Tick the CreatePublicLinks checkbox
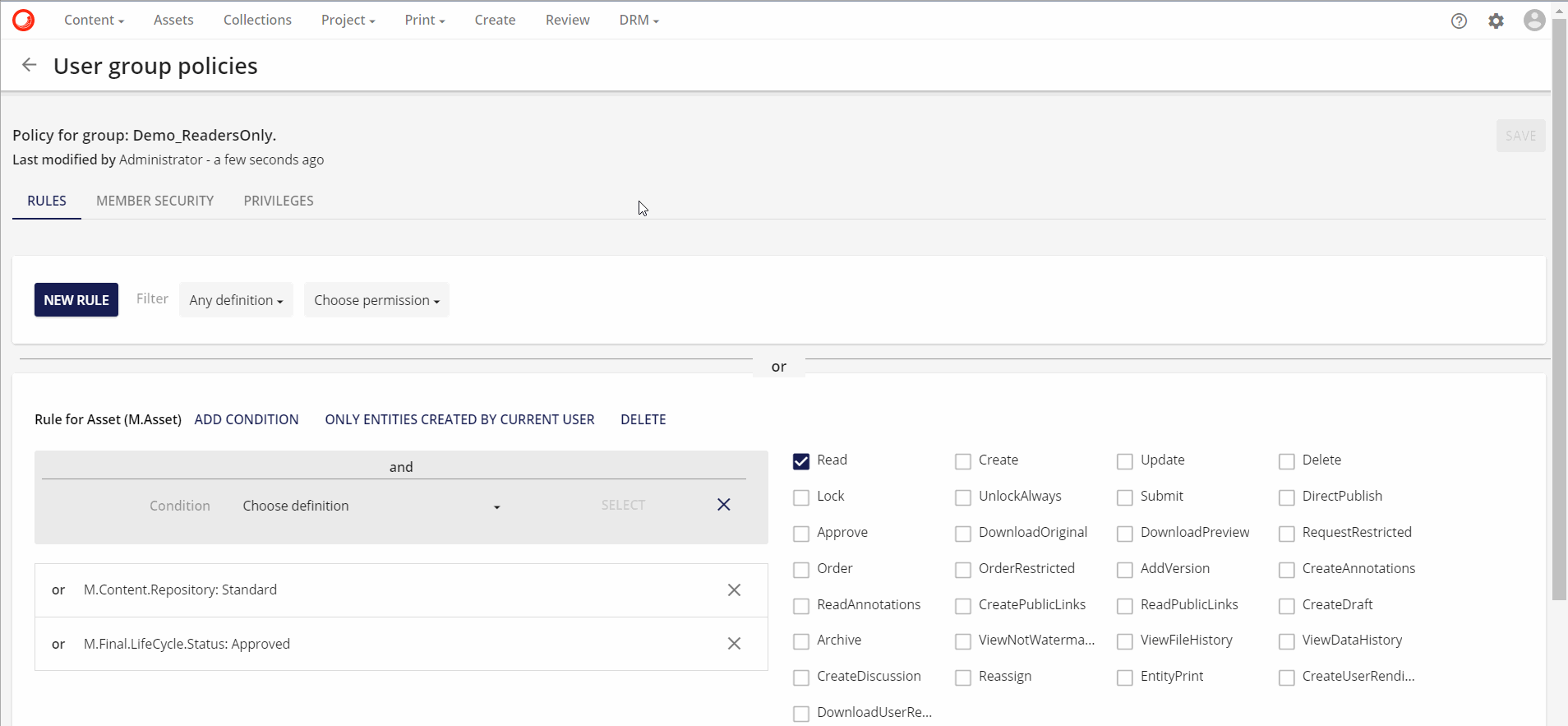1568x726 pixels. [x=963, y=606]
